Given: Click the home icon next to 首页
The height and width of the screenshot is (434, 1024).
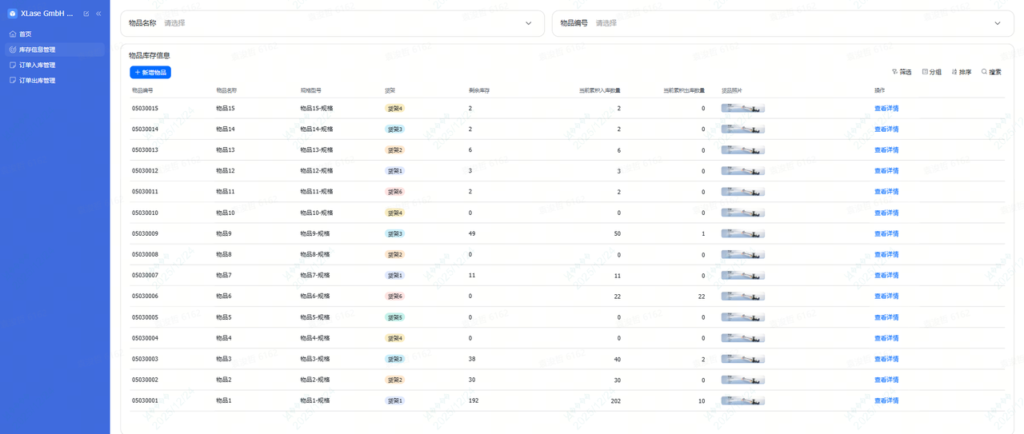Looking at the screenshot, I should (x=12, y=34).
